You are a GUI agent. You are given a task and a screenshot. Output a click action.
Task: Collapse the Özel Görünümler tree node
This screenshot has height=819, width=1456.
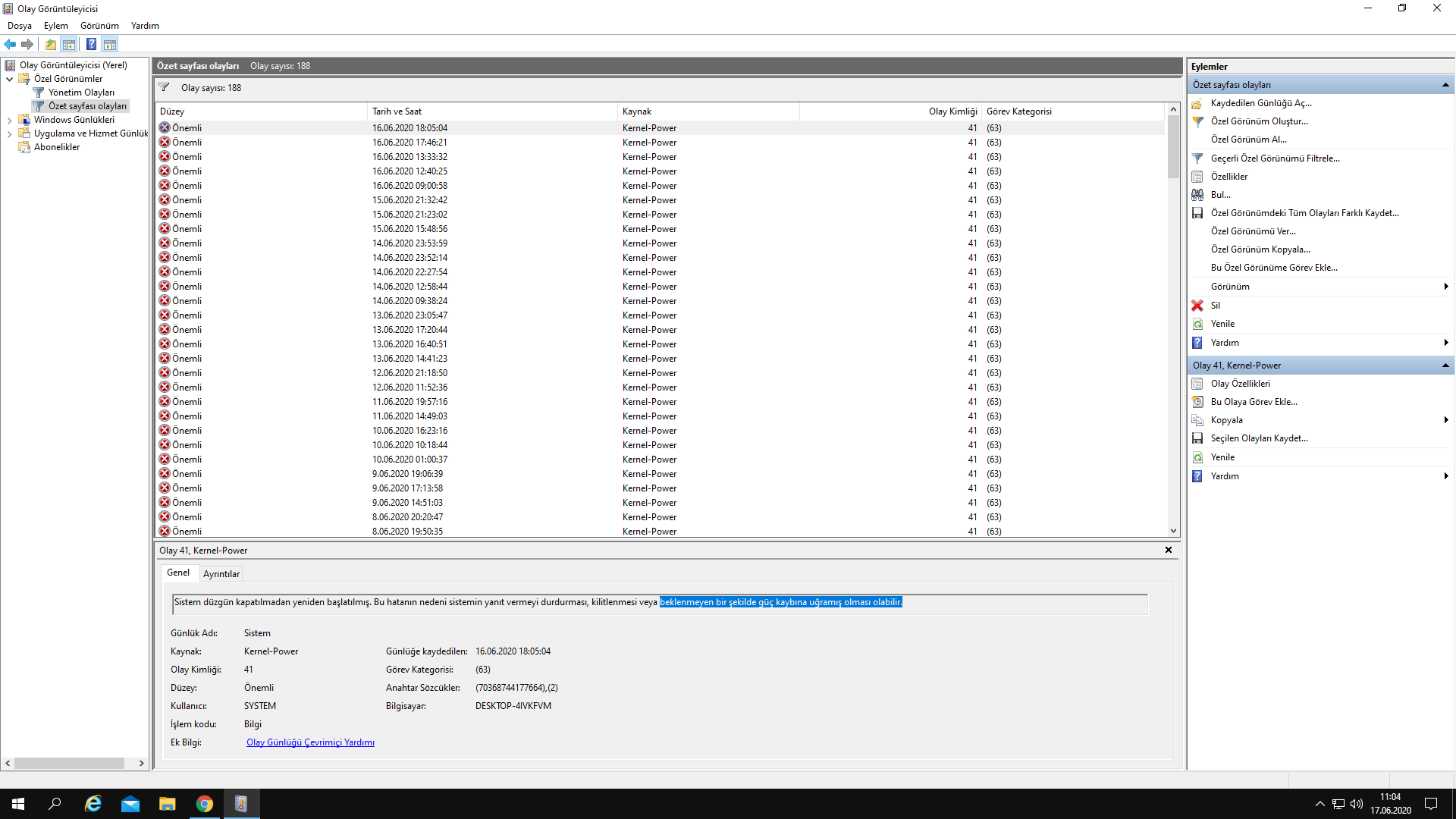9,79
